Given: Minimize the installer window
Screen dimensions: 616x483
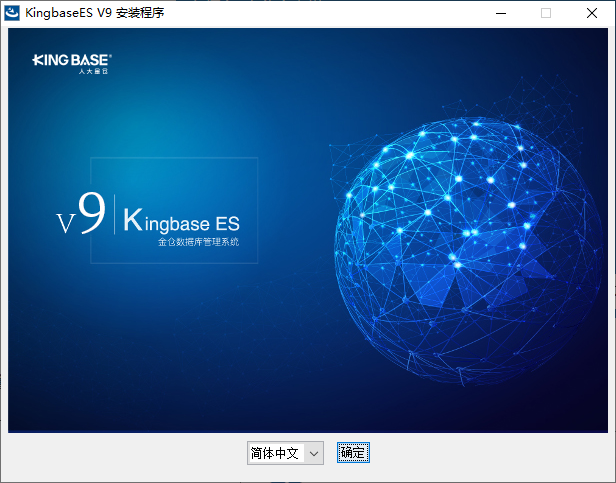Looking at the screenshot, I should (x=499, y=13).
